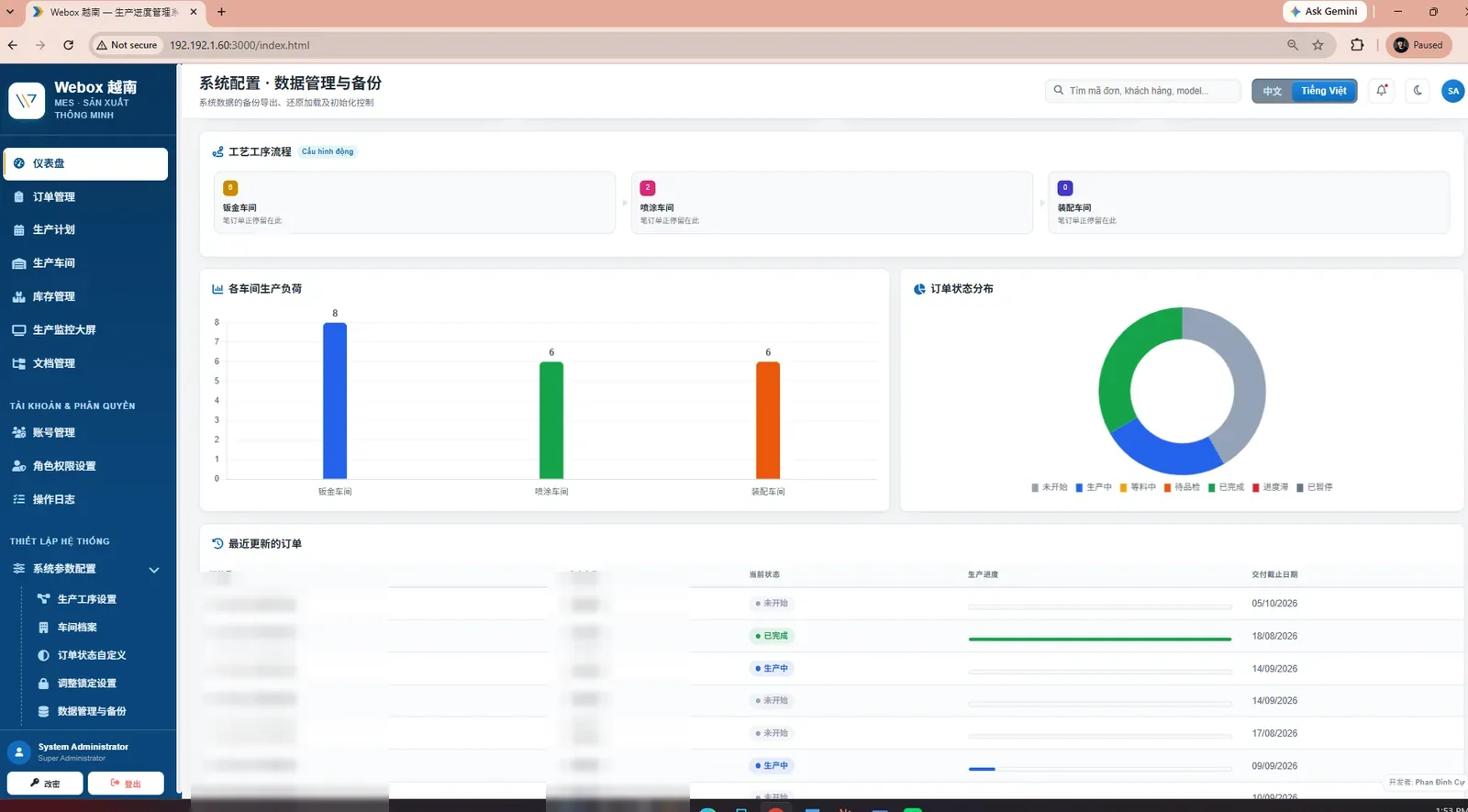
Task: Click the blue 钣金车间 bar in chart
Action: tap(335, 400)
